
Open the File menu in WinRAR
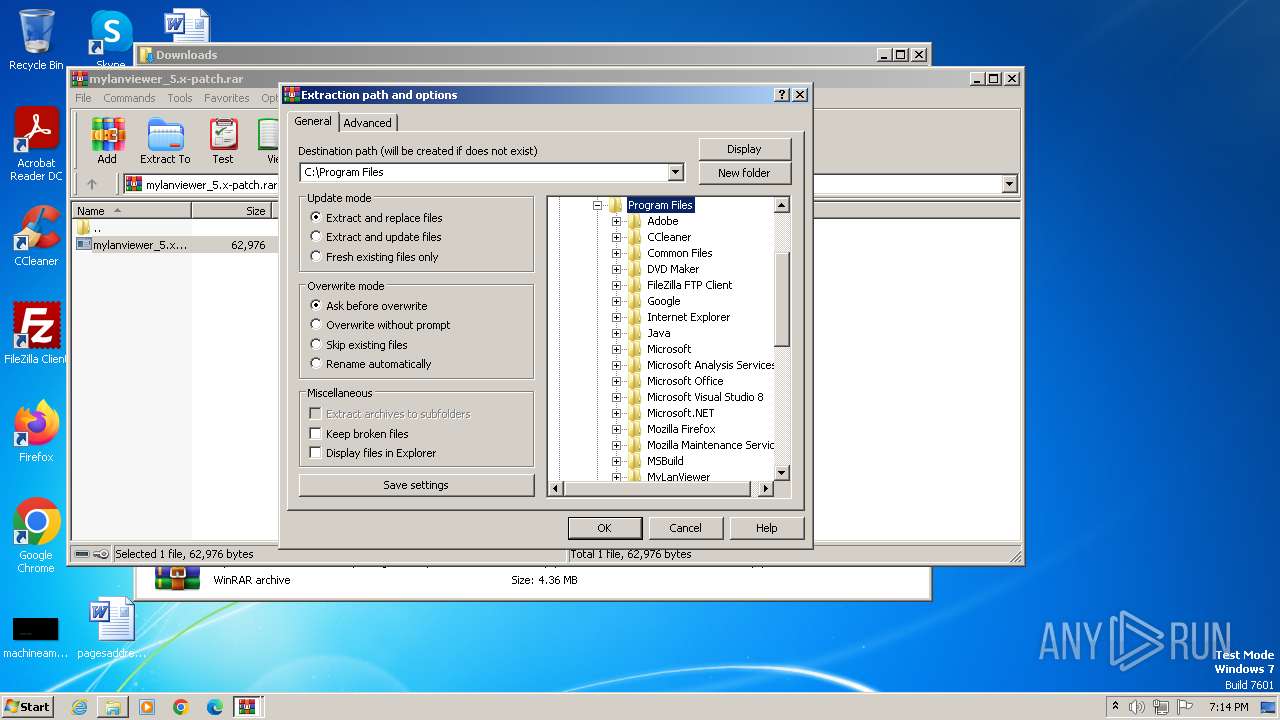tap(83, 98)
